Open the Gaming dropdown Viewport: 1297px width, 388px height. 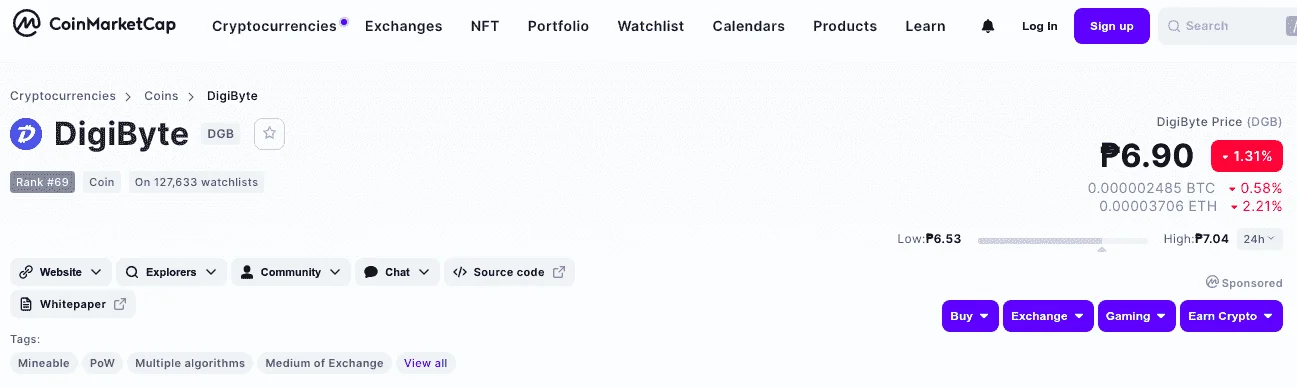click(1137, 316)
